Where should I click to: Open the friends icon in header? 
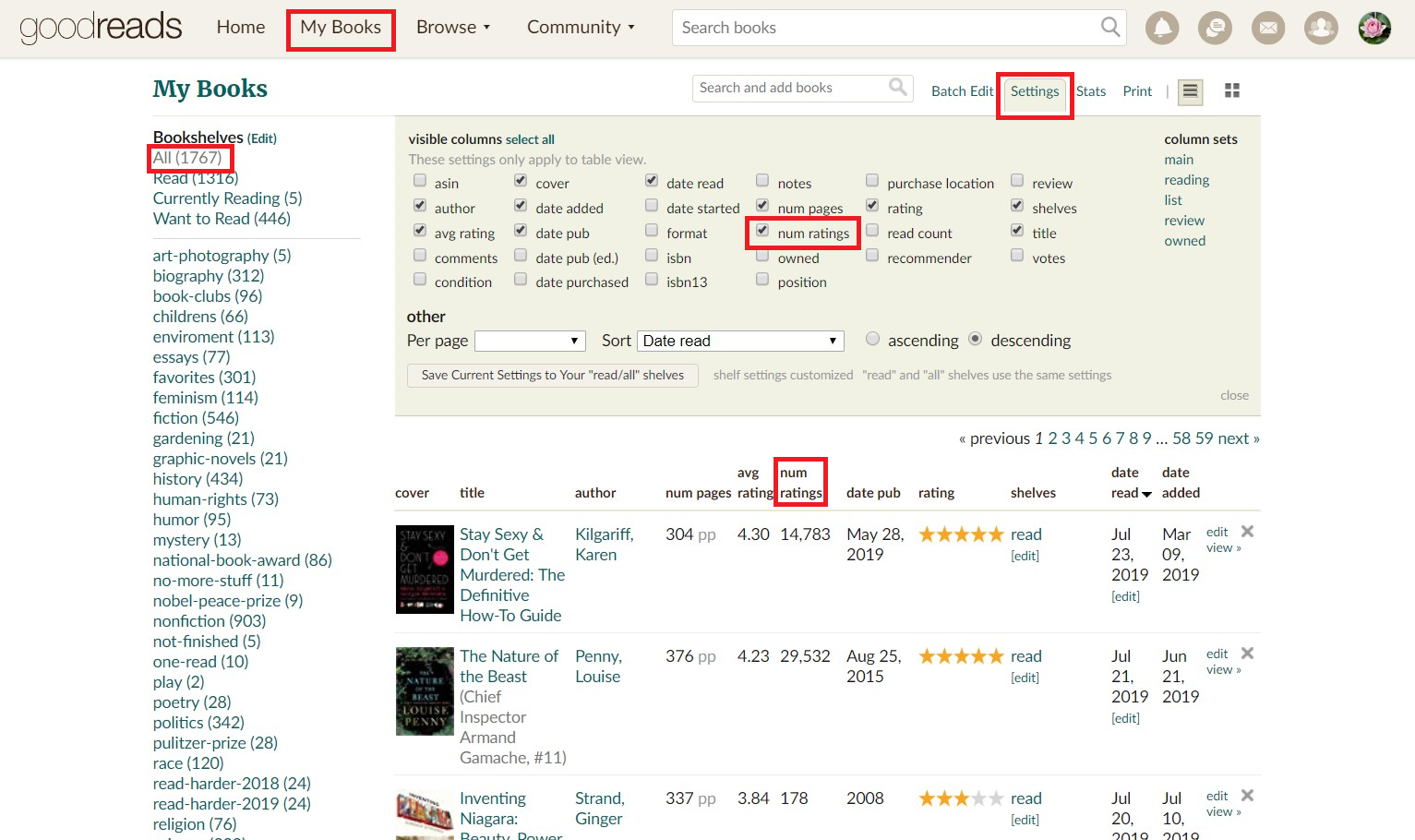[1321, 28]
